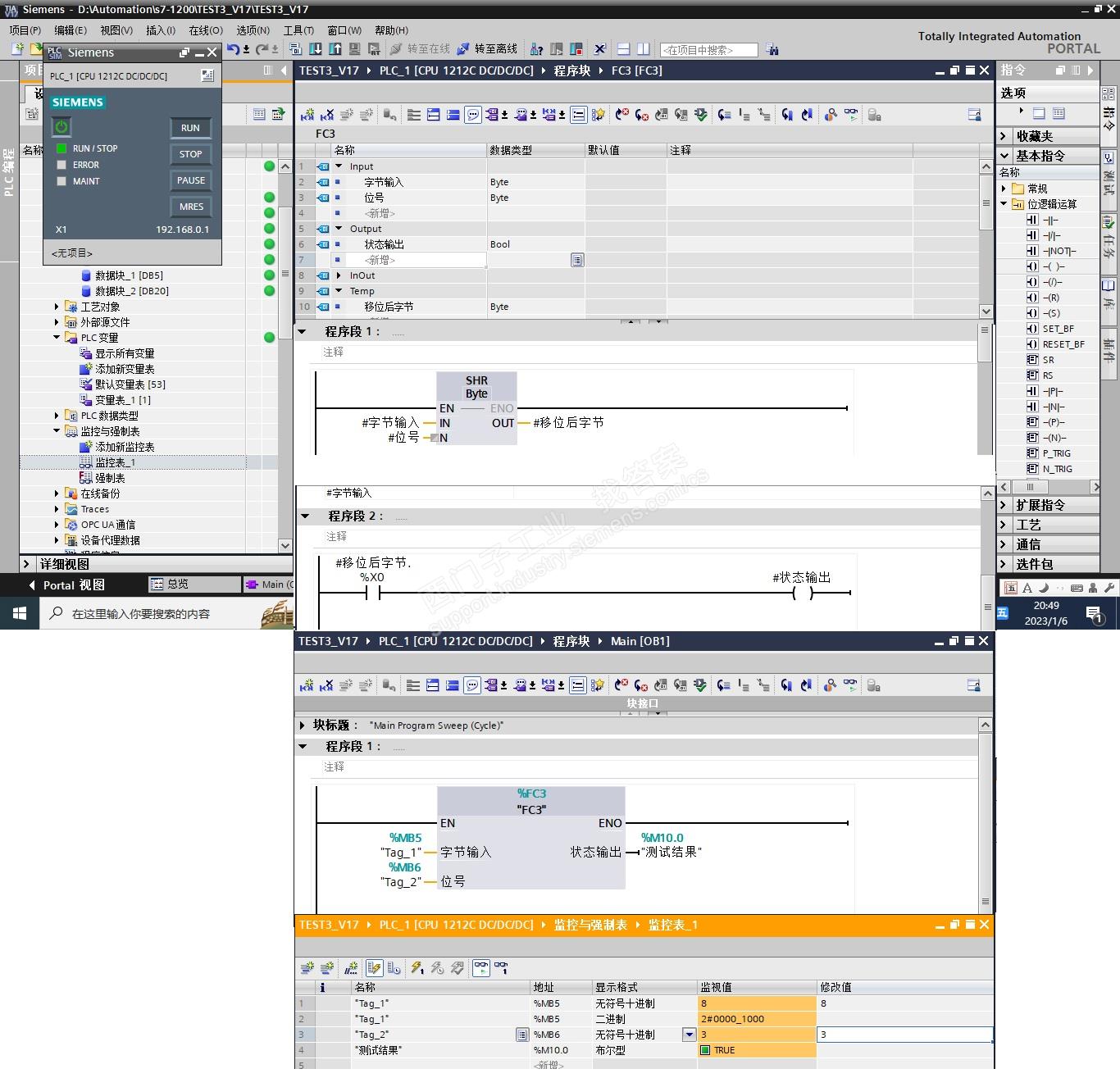Click the Tag_2 modify value field
Screen dimensions: 1120x1078
(x=905, y=1035)
